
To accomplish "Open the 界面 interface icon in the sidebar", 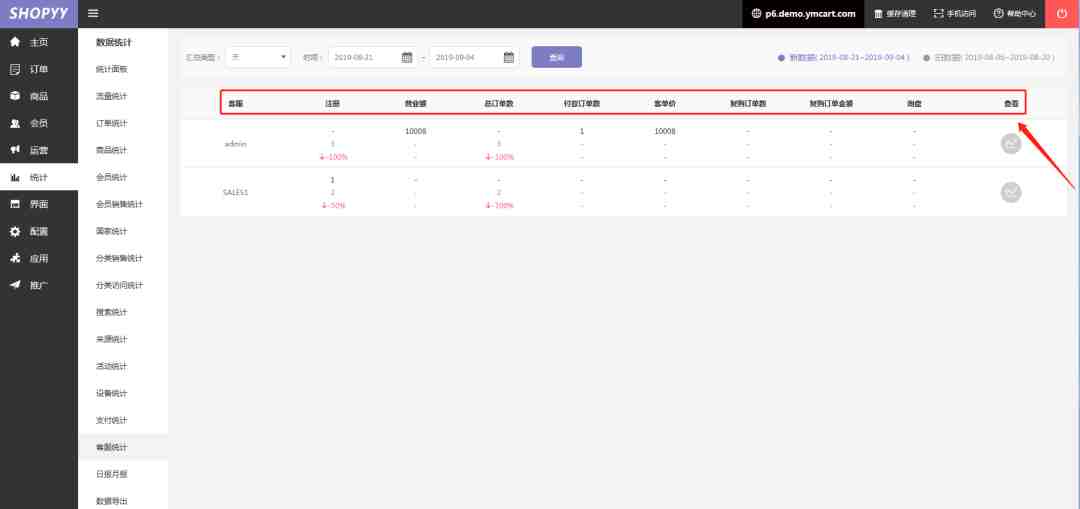I will (x=14, y=204).
